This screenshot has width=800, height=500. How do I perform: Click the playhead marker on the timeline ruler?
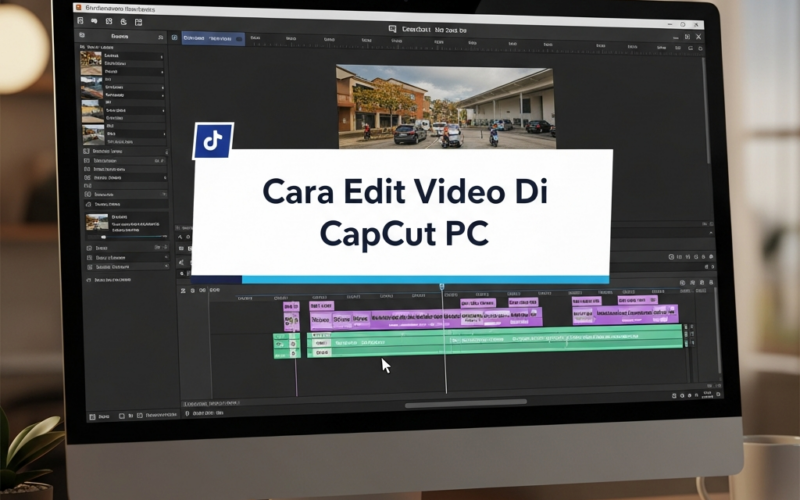tap(442, 287)
